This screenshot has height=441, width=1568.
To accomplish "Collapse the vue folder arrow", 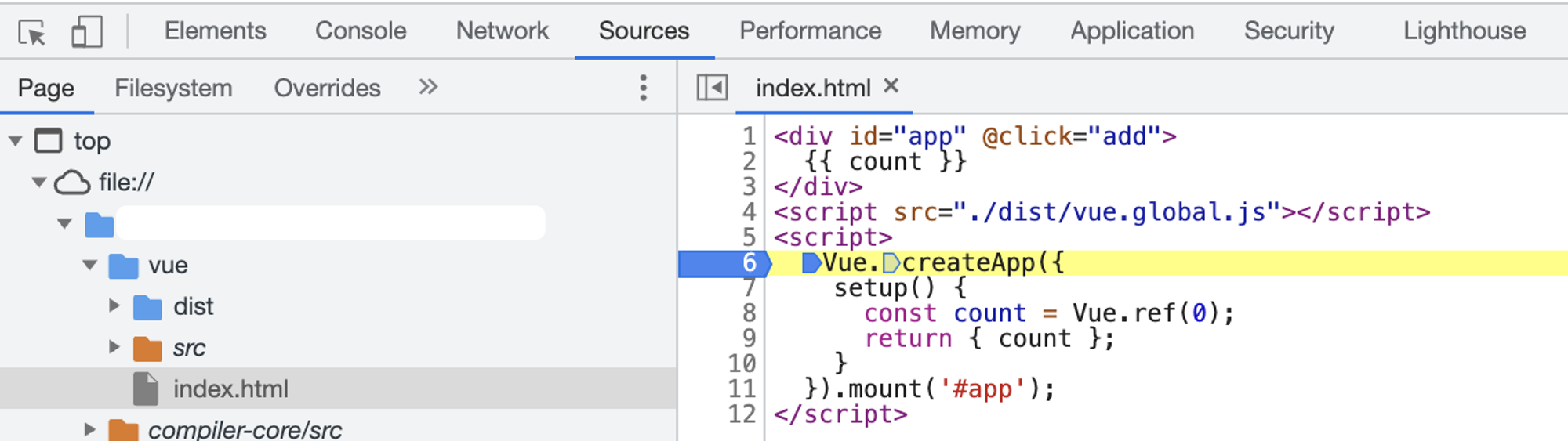I will pyautogui.click(x=90, y=266).
